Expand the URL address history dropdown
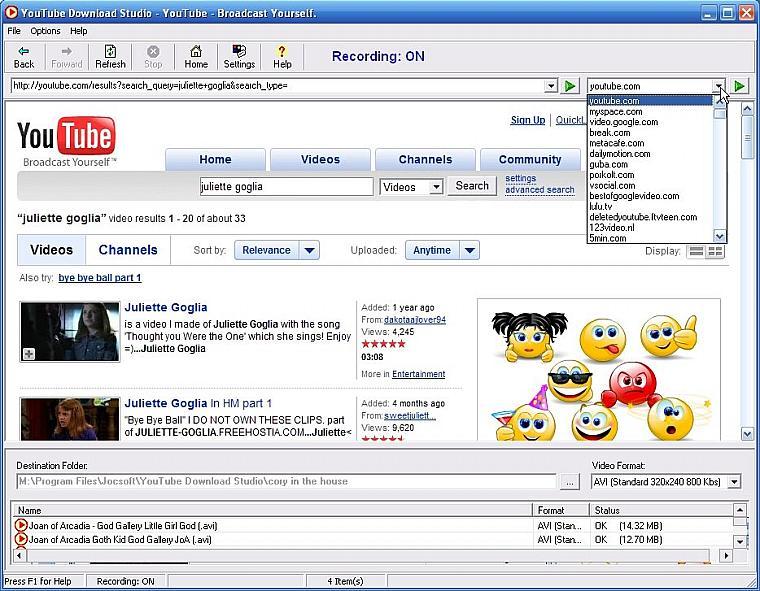The image size is (760, 591). (551, 86)
